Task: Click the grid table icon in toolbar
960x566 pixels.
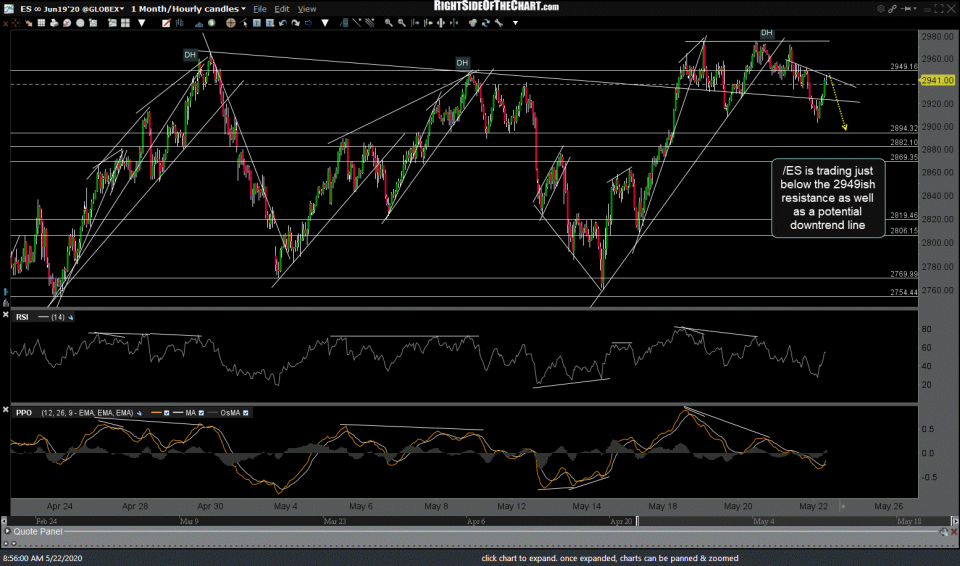Action: [x=41, y=23]
